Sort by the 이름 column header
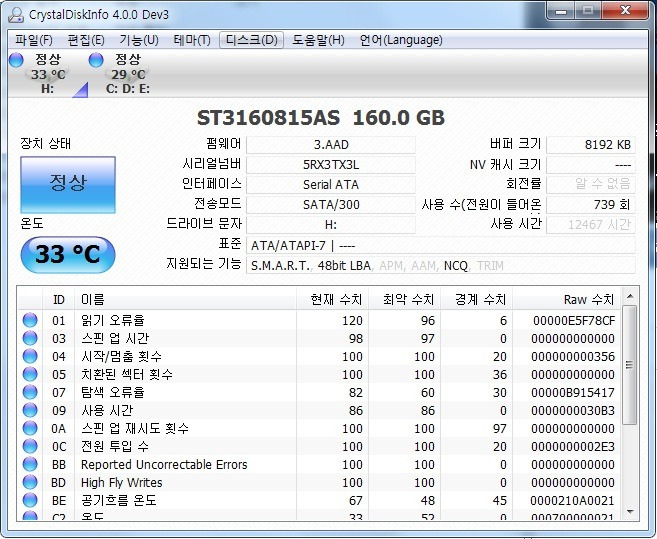657x539 pixels. [x=185, y=299]
